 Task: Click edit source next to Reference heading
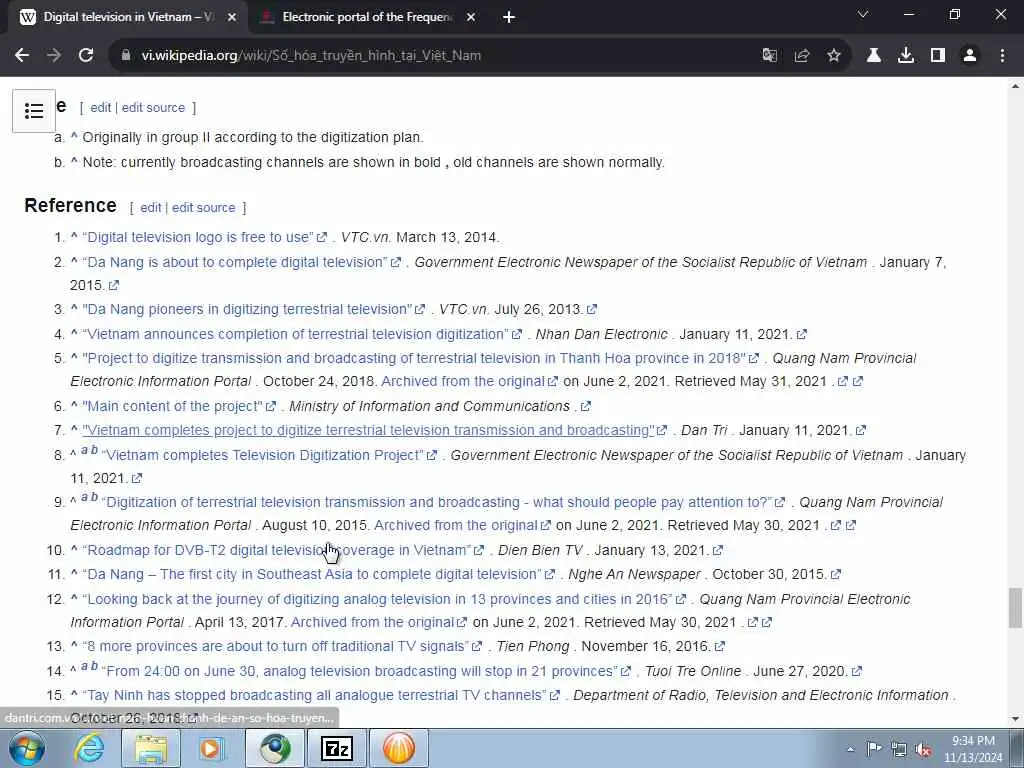click(203, 208)
